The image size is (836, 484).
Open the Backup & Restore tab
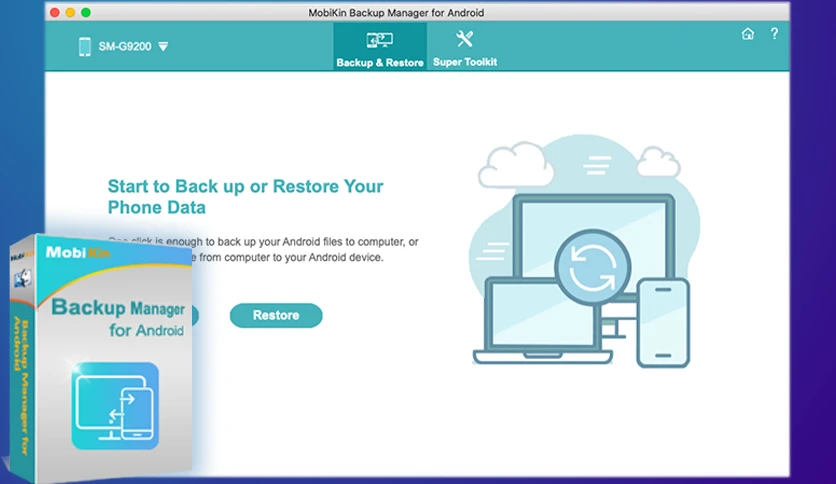pyautogui.click(x=380, y=46)
